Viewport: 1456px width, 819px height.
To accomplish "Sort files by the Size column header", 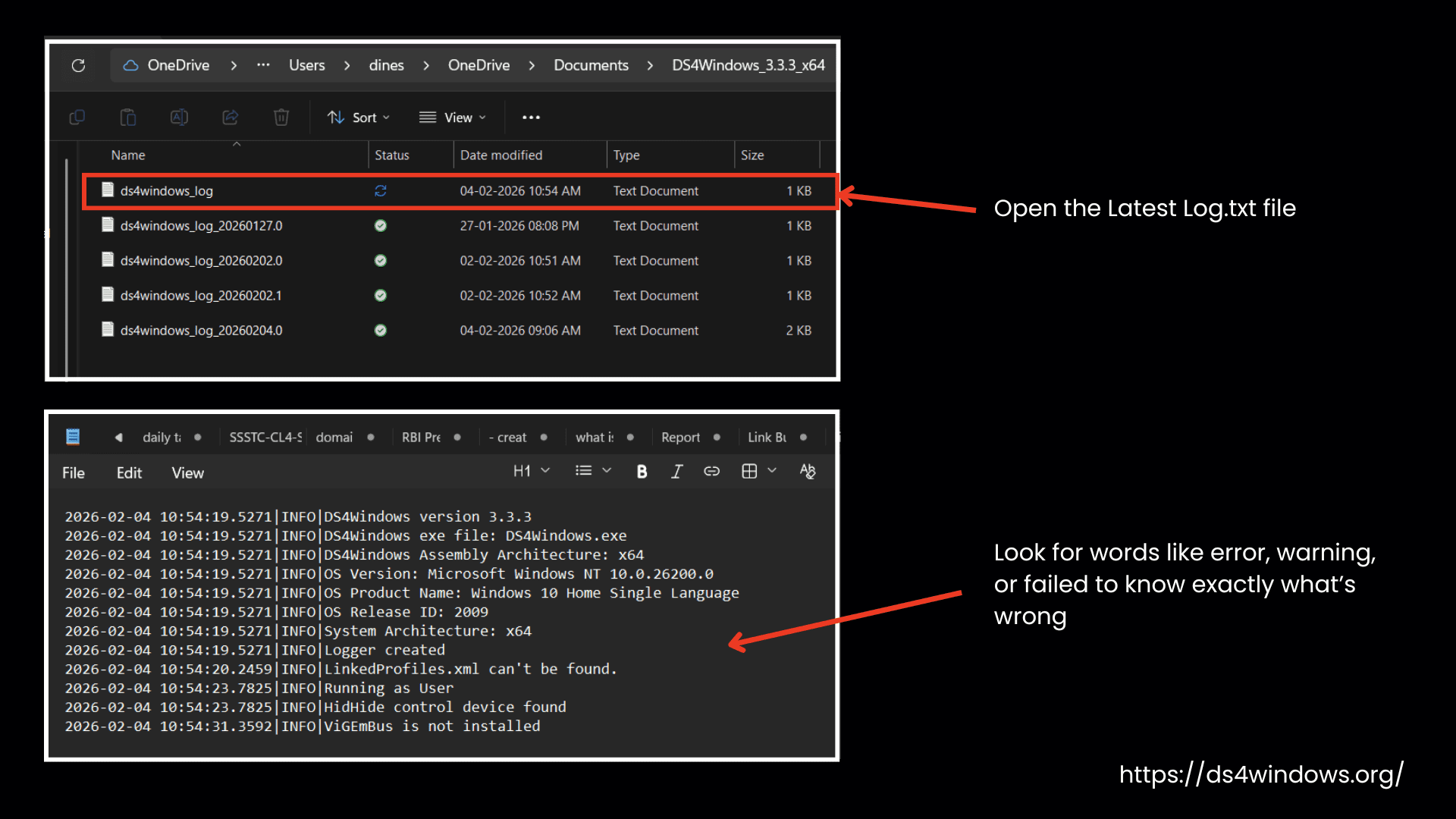I will [752, 155].
